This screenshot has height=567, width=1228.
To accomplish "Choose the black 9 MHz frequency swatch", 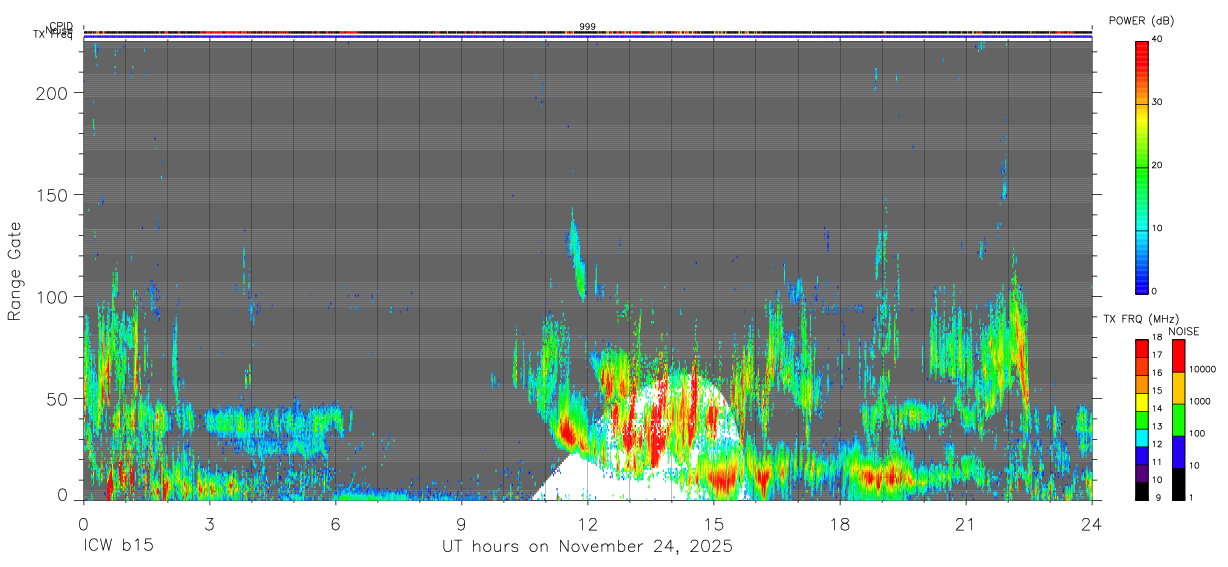I will click(1142, 492).
